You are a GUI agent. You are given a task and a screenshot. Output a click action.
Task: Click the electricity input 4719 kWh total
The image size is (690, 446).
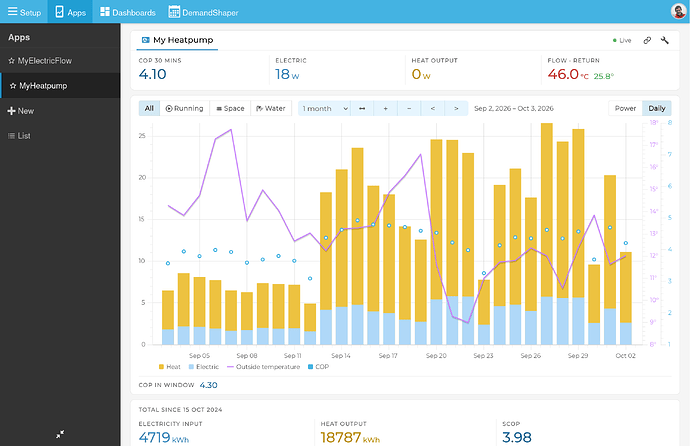[164, 437]
